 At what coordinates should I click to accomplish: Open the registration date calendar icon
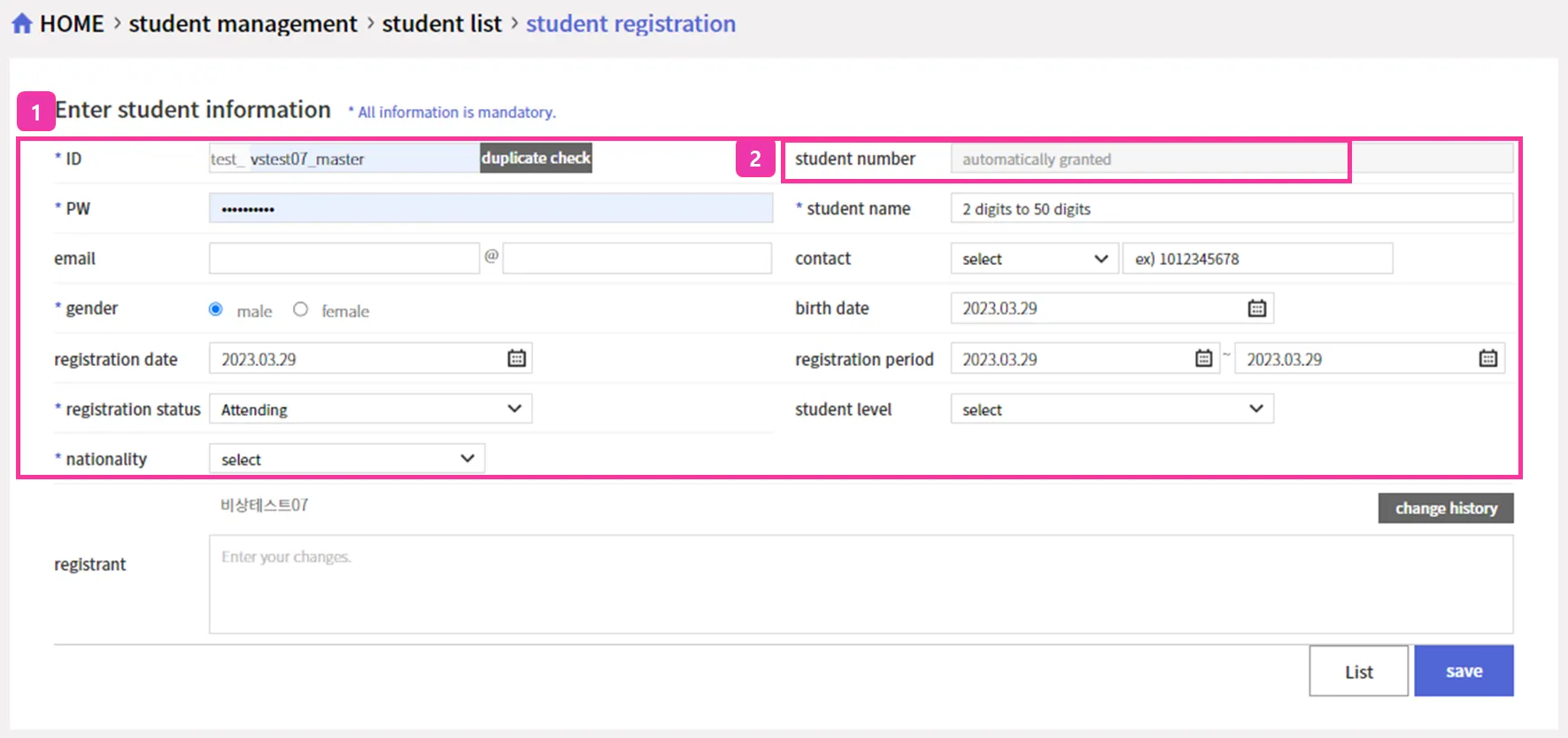coord(516,358)
